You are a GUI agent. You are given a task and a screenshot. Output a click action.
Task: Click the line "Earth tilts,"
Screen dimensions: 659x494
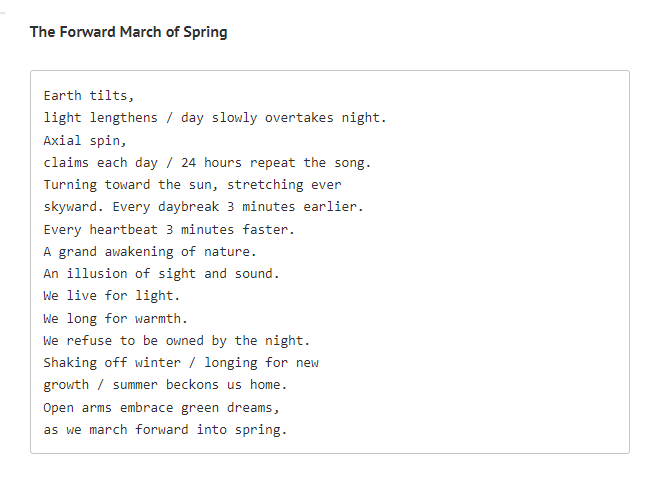(x=89, y=96)
